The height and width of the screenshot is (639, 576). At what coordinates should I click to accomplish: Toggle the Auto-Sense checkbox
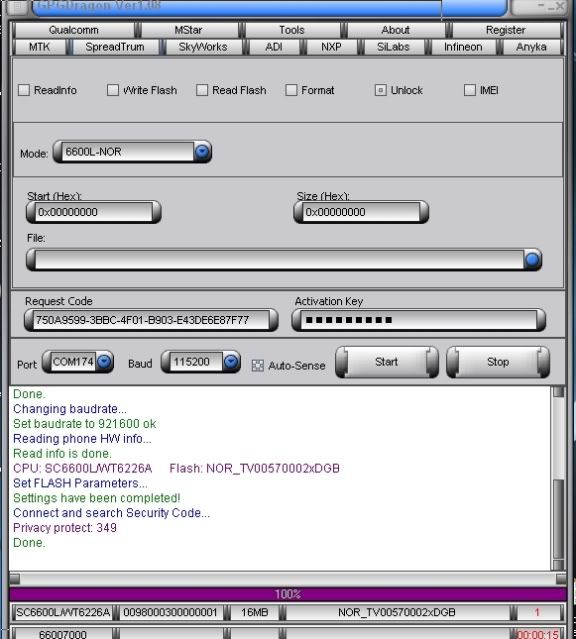coord(258,366)
